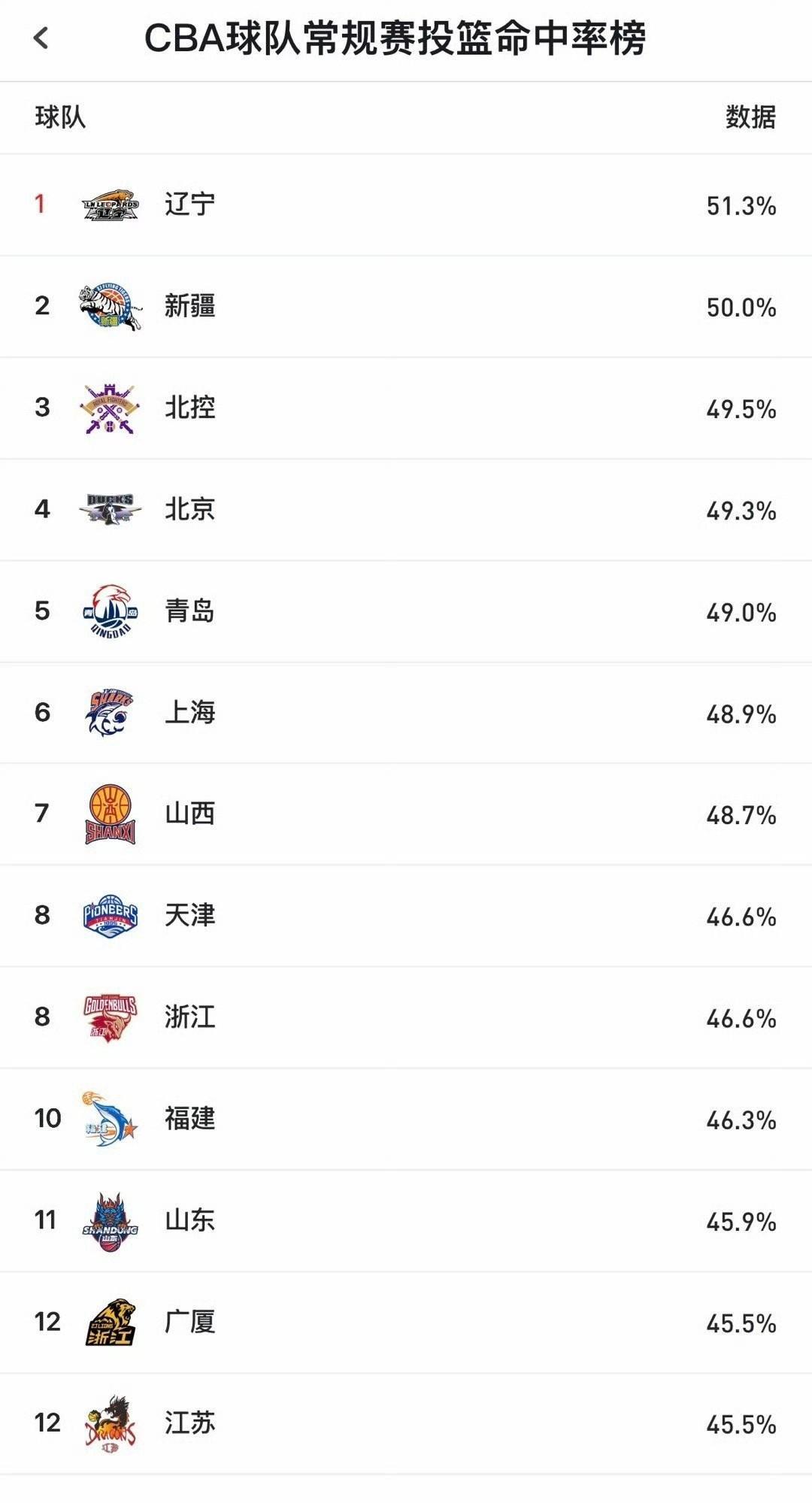This screenshot has width=812, height=1503.
Task: Click the Liaoning Leopards team logo
Action: (x=111, y=205)
